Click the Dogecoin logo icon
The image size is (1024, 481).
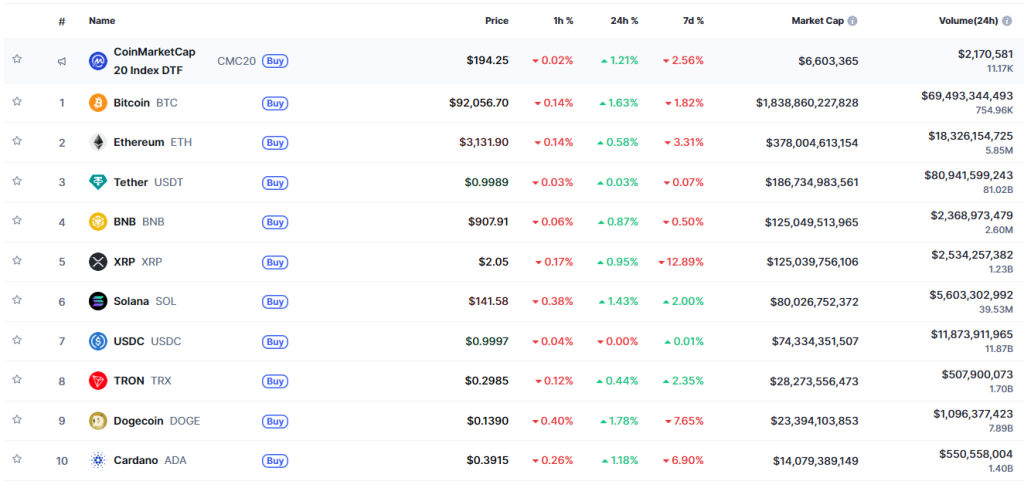pyautogui.click(x=98, y=421)
